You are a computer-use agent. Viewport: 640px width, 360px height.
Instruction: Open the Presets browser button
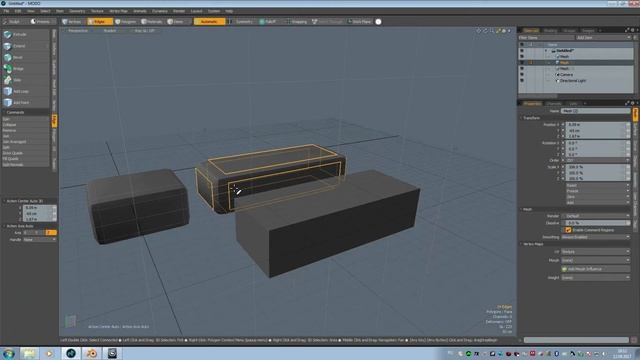pos(41,22)
